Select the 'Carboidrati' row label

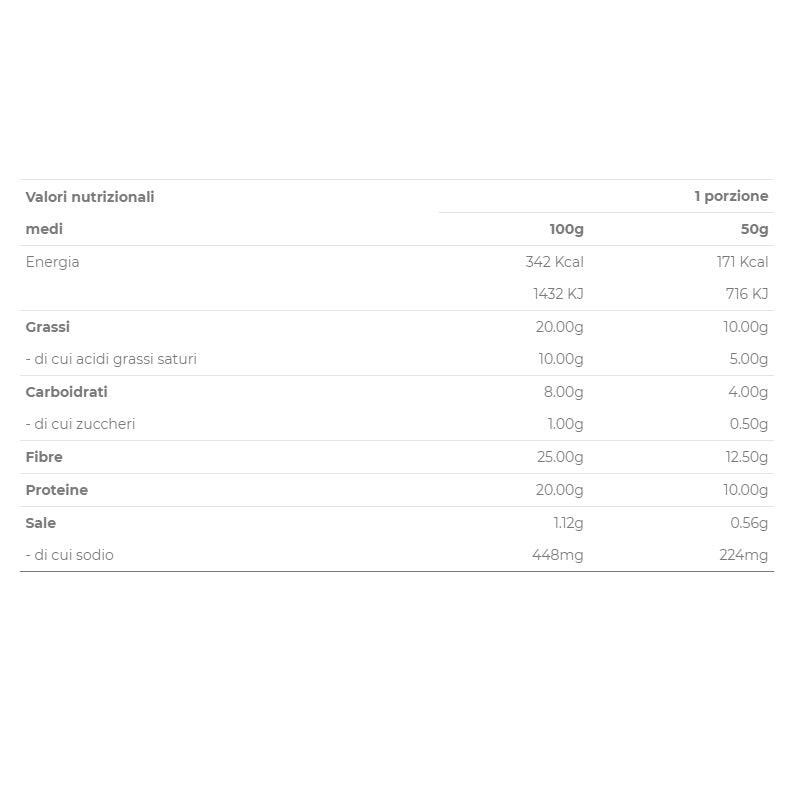coord(66,392)
